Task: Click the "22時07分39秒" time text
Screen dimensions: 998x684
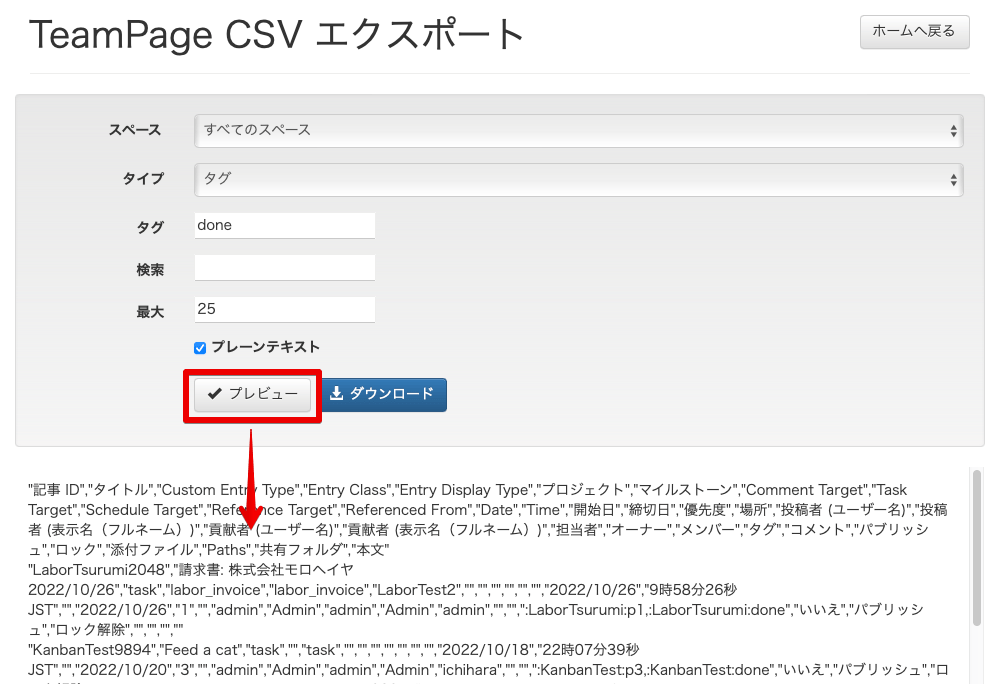Action: 589,650
